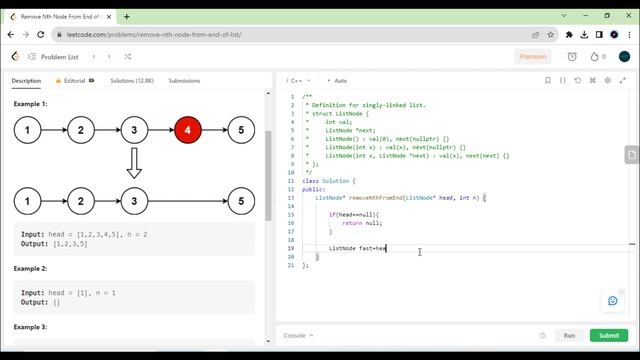Switch to the Description tab
The width and height of the screenshot is (640, 360).
pos(26,81)
